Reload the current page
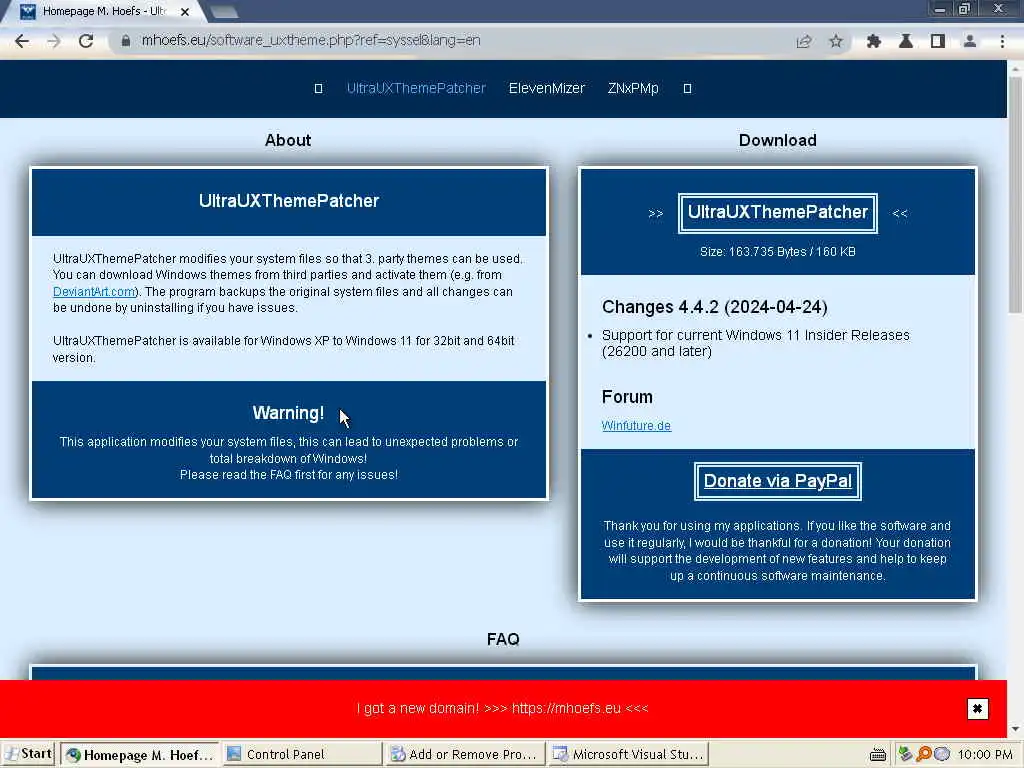Viewport: 1024px width, 768px height. pos(86,41)
